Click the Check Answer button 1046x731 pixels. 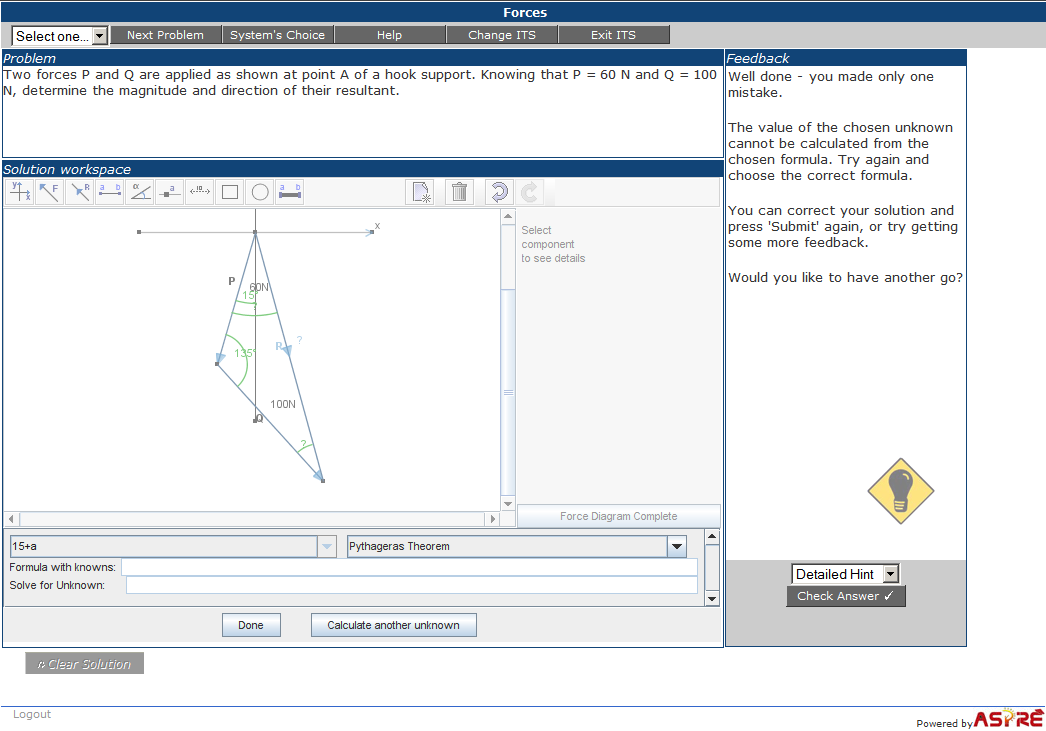(x=845, y=596)
